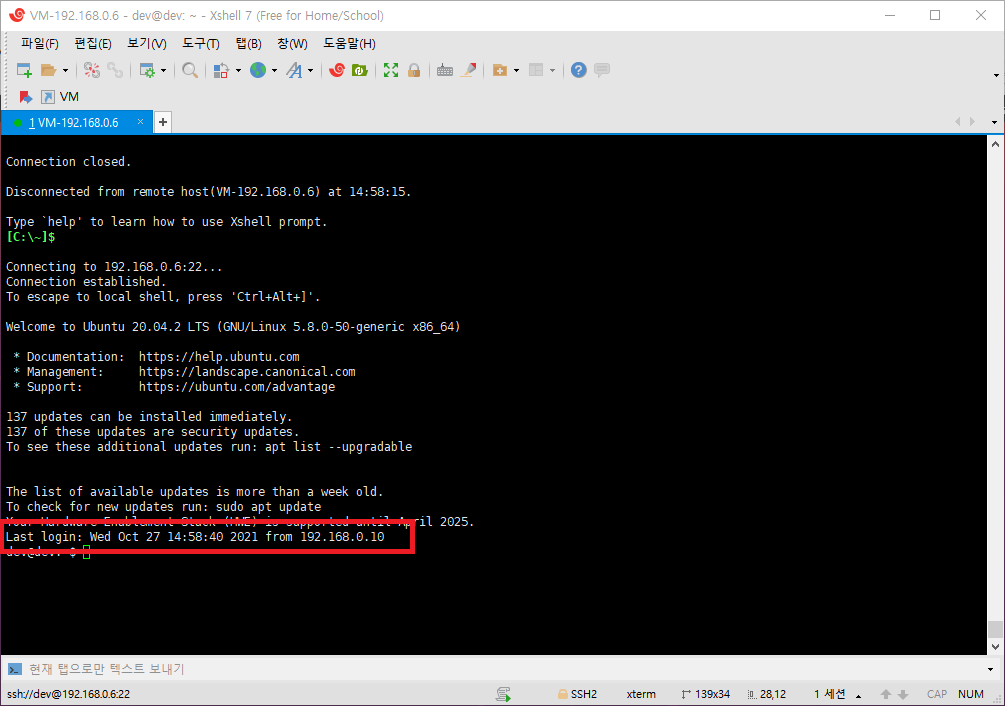Screen dimensions: 1005x706
Task: Expand the layout panes dropdown arrow
Action: (552, 70)
